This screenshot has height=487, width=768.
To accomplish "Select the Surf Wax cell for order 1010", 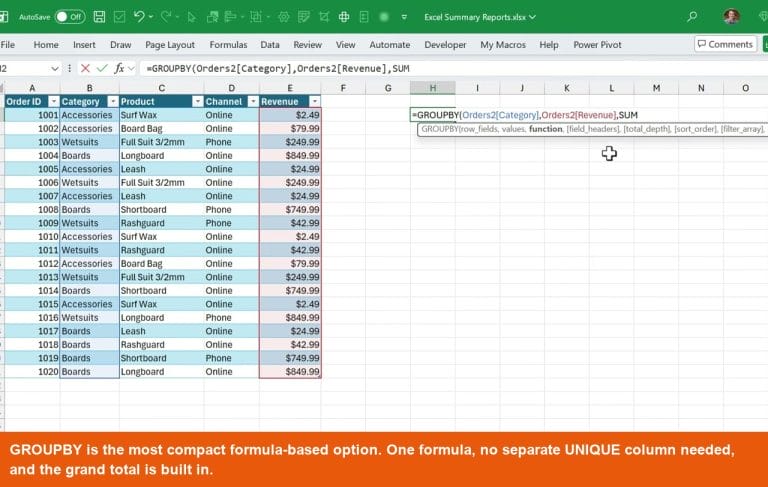I will click(162, 237).
